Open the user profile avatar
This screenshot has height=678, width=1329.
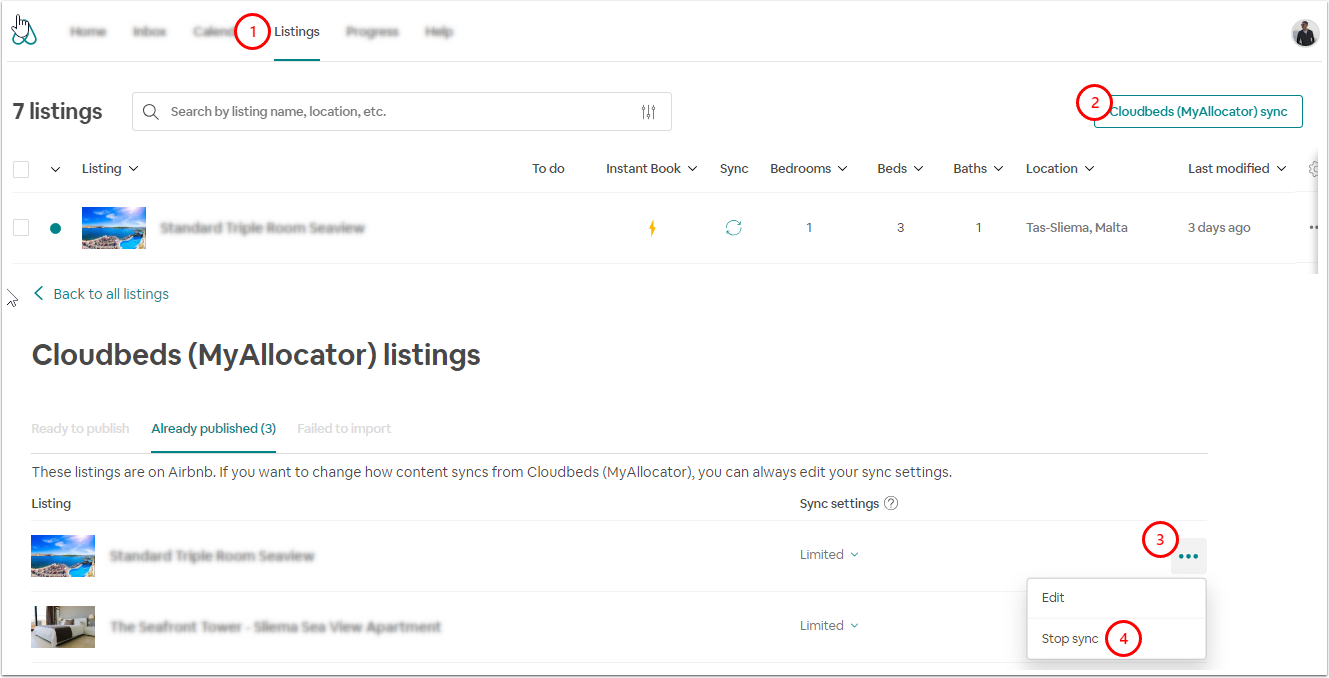(x=1305, y=33)
